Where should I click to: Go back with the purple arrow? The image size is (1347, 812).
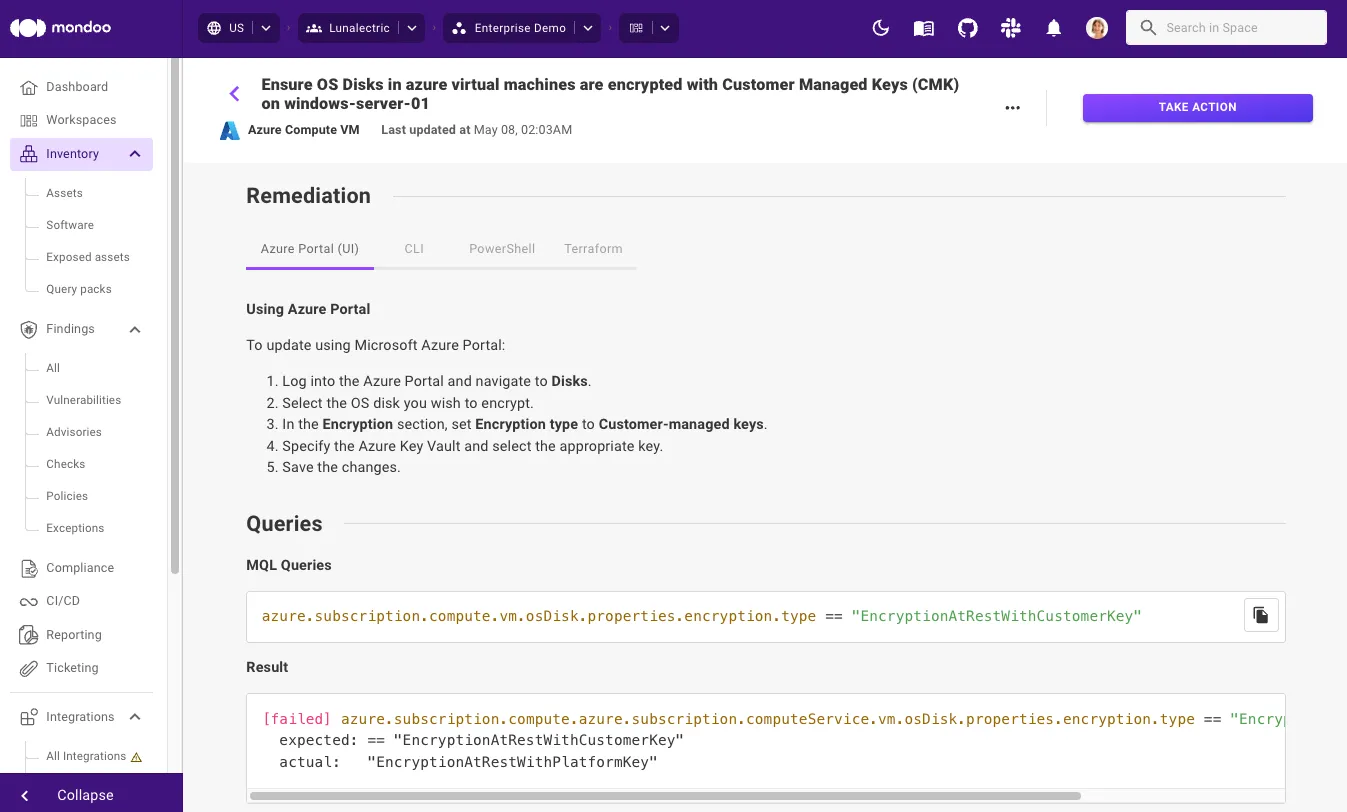234,94
